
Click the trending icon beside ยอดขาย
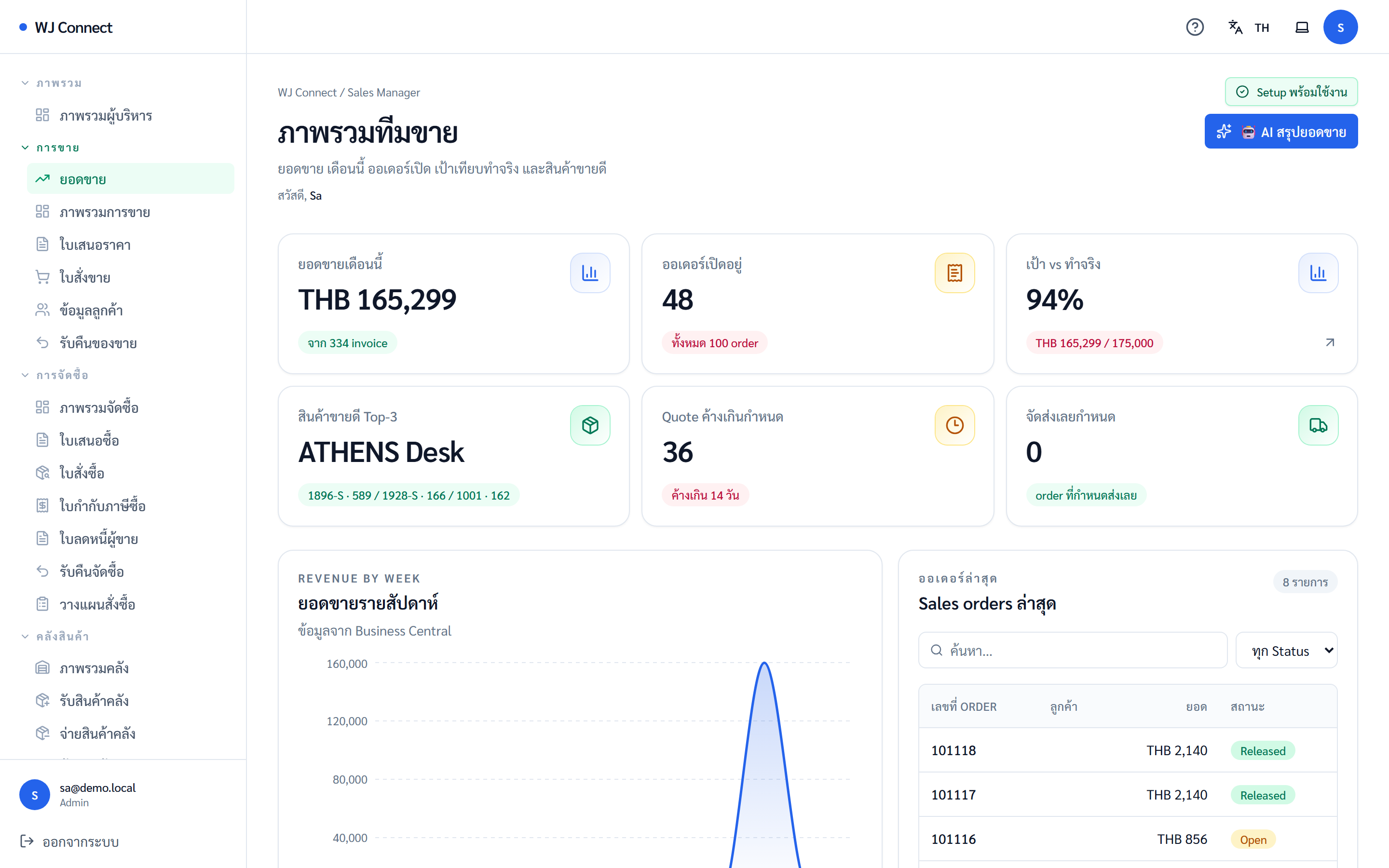(x=42, y=179)
